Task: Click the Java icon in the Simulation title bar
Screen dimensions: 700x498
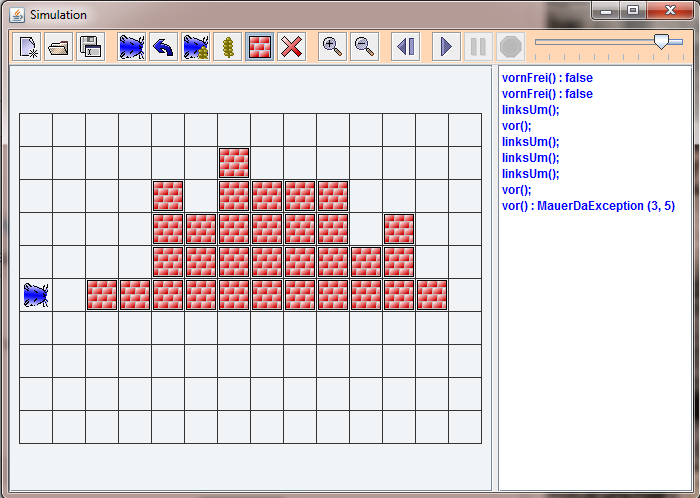Action: click(x=17, y=15)
